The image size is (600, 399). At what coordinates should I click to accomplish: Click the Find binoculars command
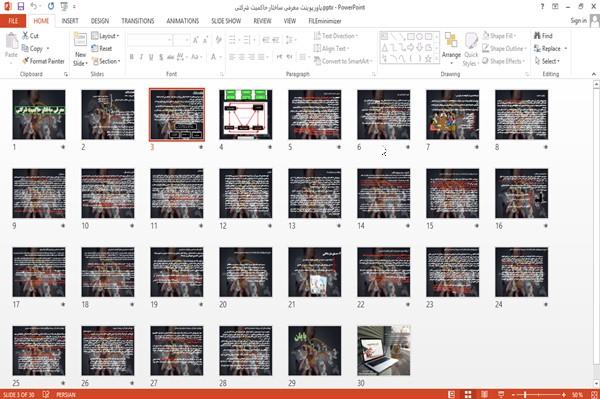tap(543, 36)
